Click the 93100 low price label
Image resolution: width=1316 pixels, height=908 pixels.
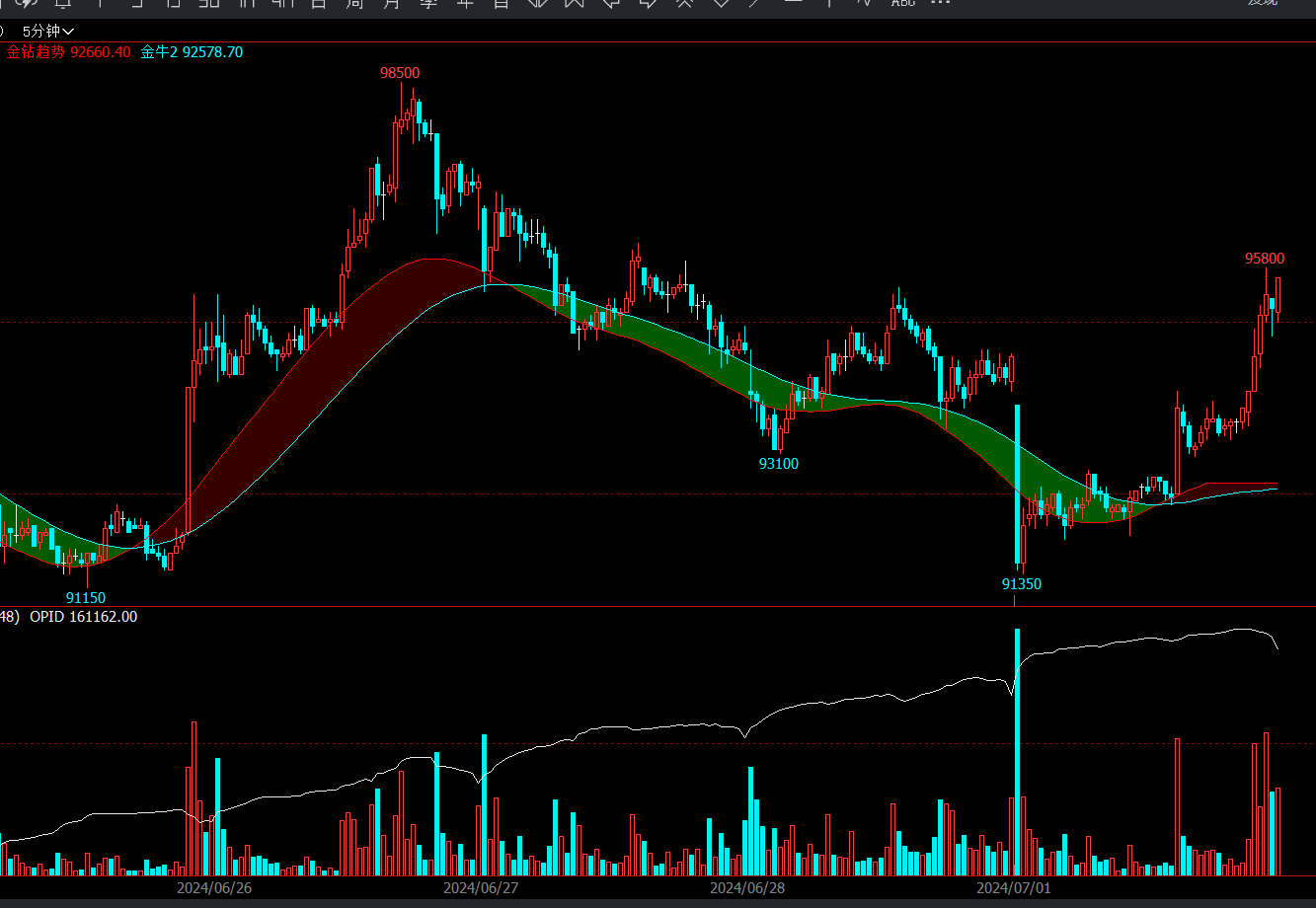(x=778, y=464)
